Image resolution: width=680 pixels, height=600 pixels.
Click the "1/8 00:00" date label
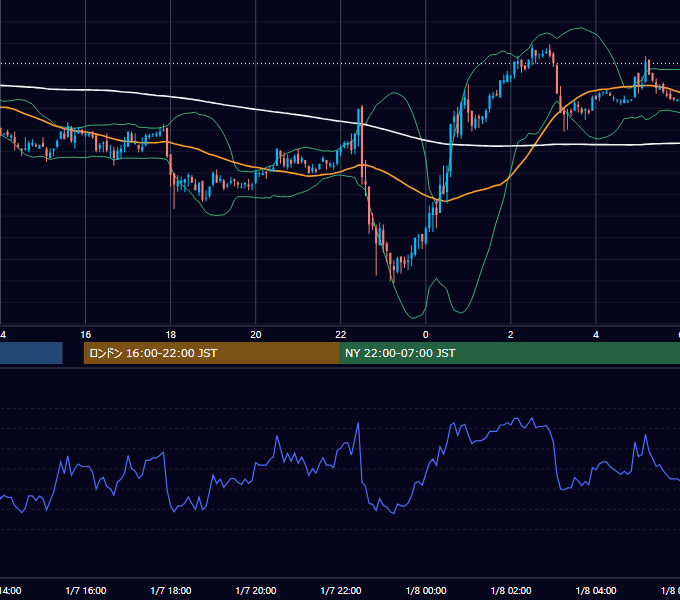tap(426, 591)
